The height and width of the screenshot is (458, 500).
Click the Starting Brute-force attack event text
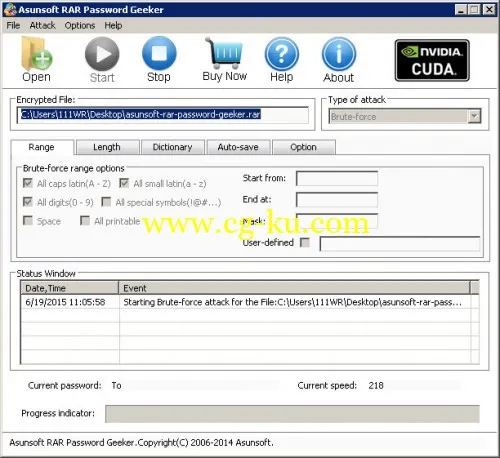coord(292,302)
